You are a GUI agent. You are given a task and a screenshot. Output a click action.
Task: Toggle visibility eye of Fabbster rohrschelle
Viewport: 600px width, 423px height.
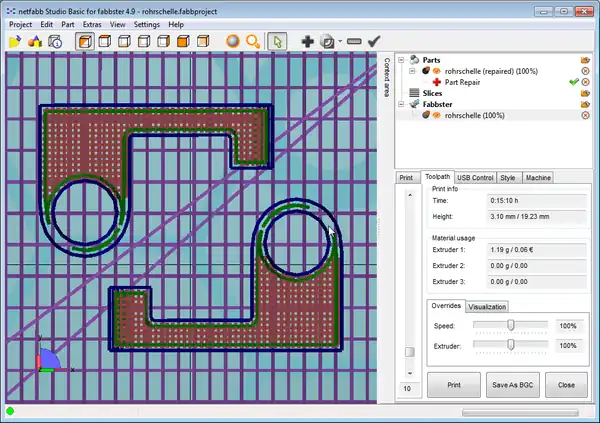click(436, 115)
